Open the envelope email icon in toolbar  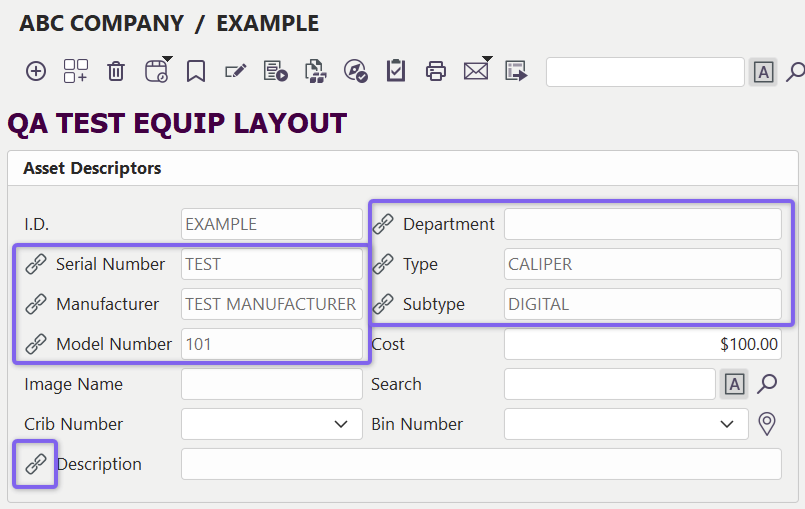(x=475, y=71)
